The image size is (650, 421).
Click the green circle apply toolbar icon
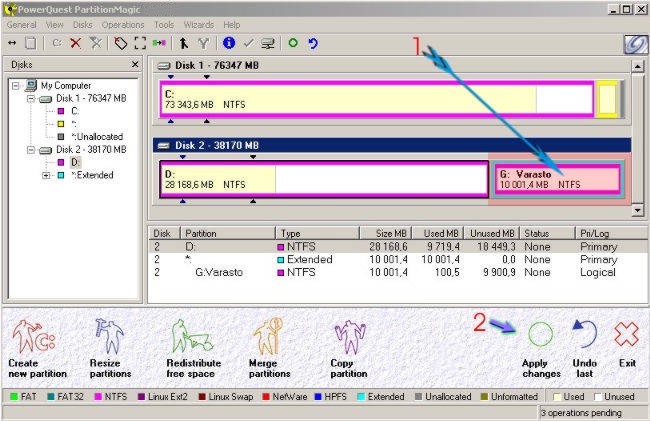pyautogui.click(x=293, y=43)
